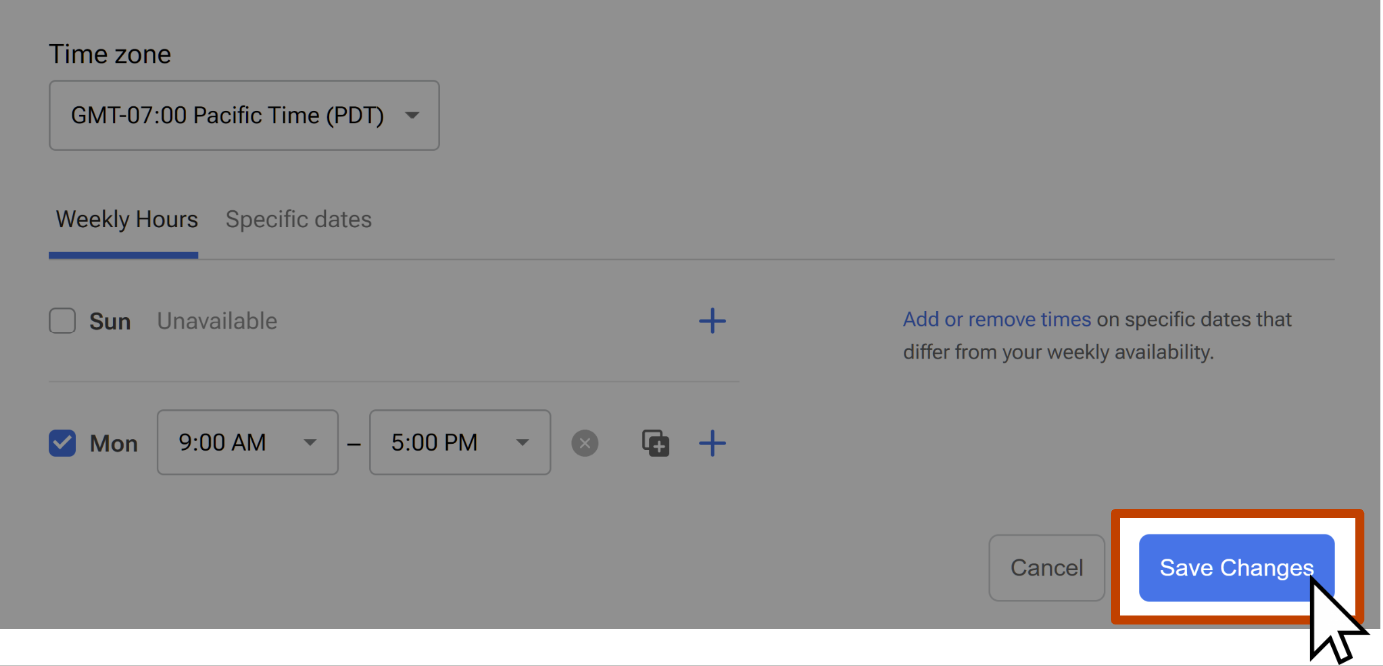Enable the Sun availability checkbox
1383x666 pixels.
click(x=63, y=321)
